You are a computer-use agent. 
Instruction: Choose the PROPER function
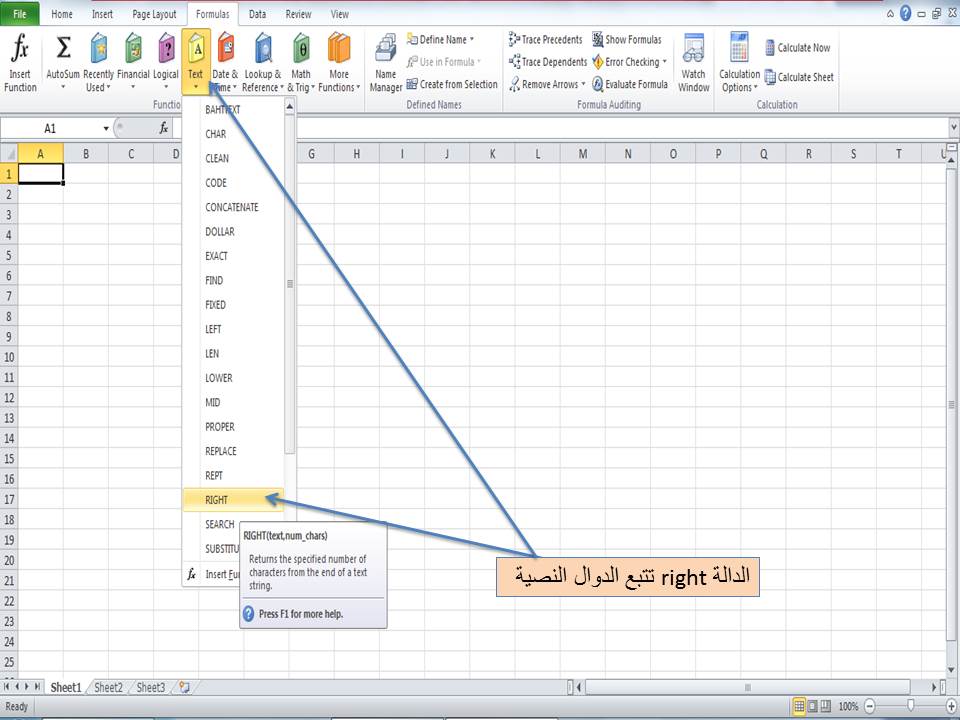pos(233,427)
